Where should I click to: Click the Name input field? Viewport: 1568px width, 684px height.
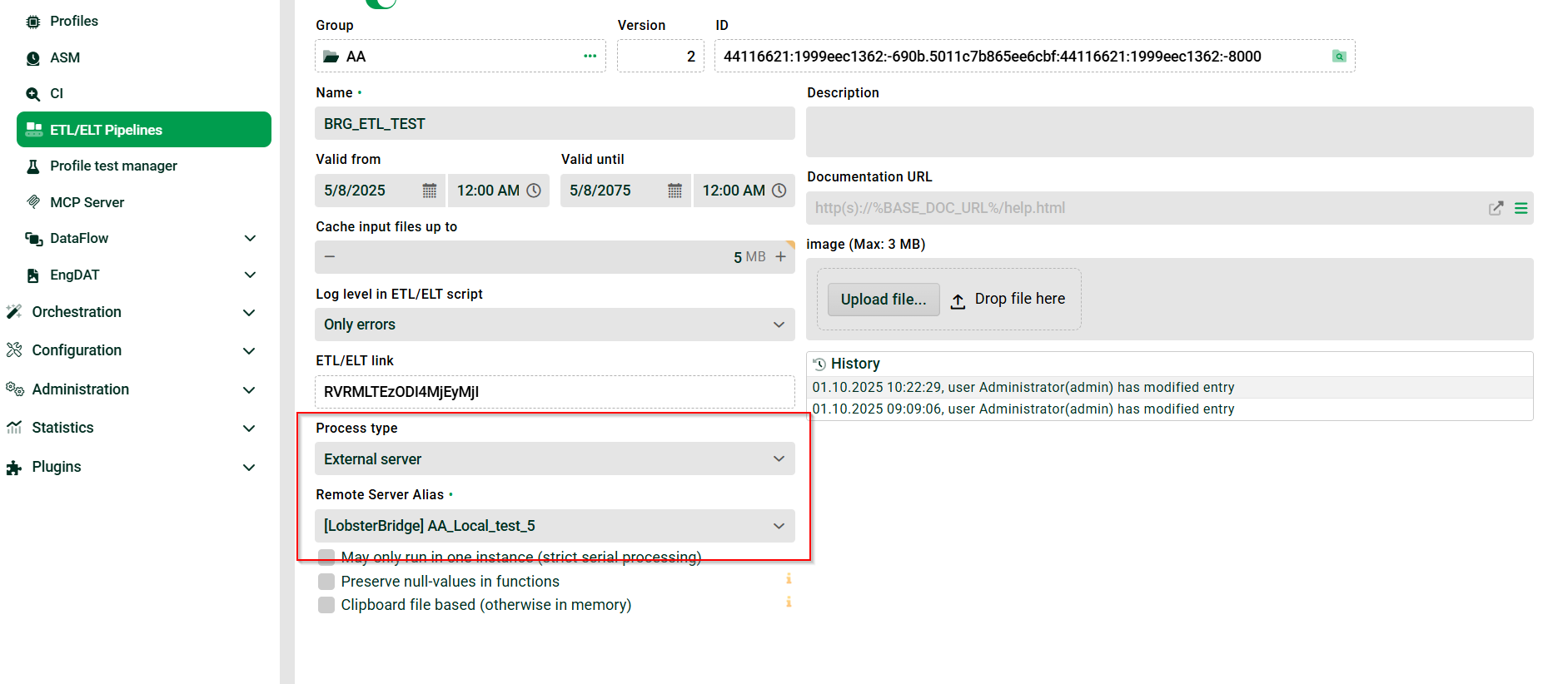(555, 124)
